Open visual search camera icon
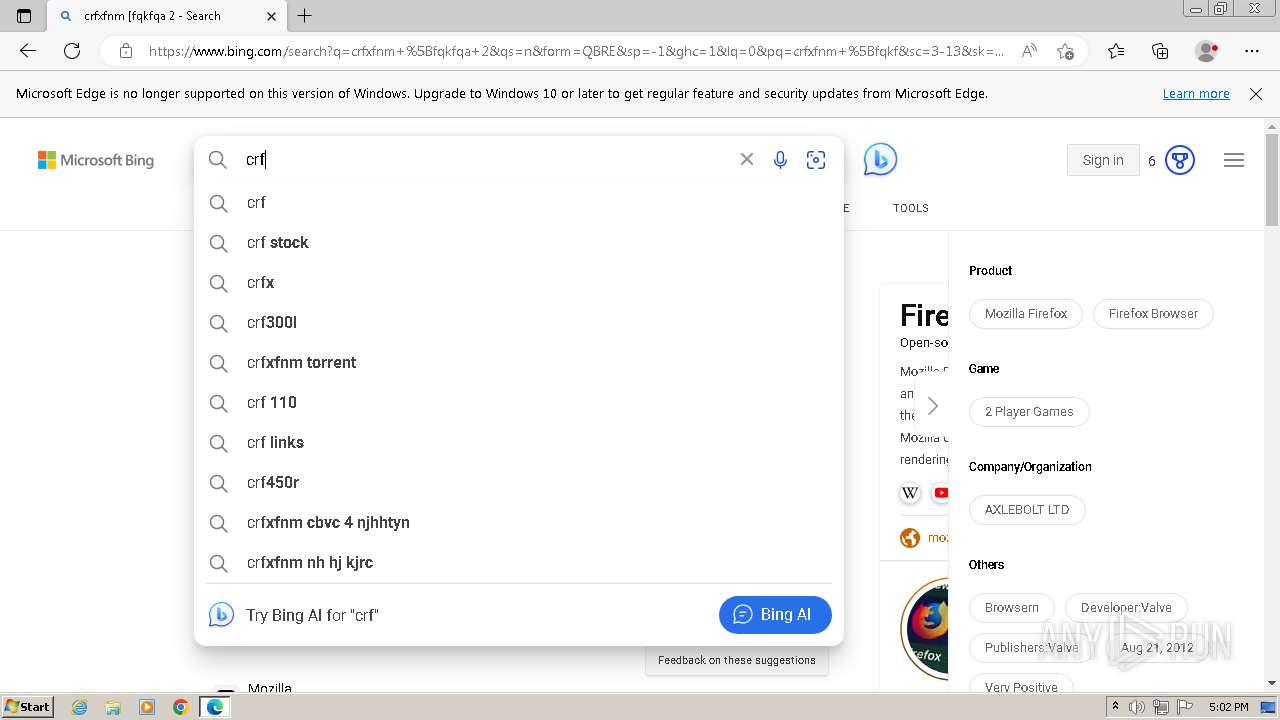This screenshot has height=720, width=1280. pos(816,160)
